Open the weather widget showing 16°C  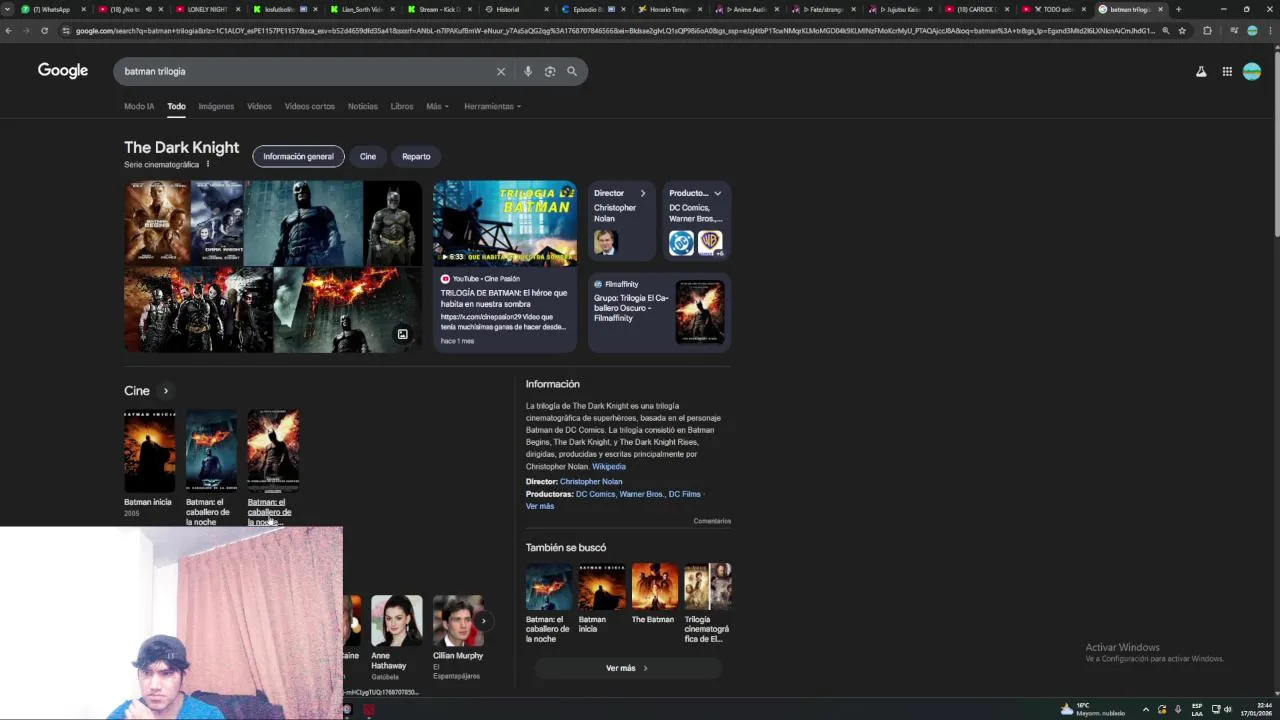[1095, 709]
